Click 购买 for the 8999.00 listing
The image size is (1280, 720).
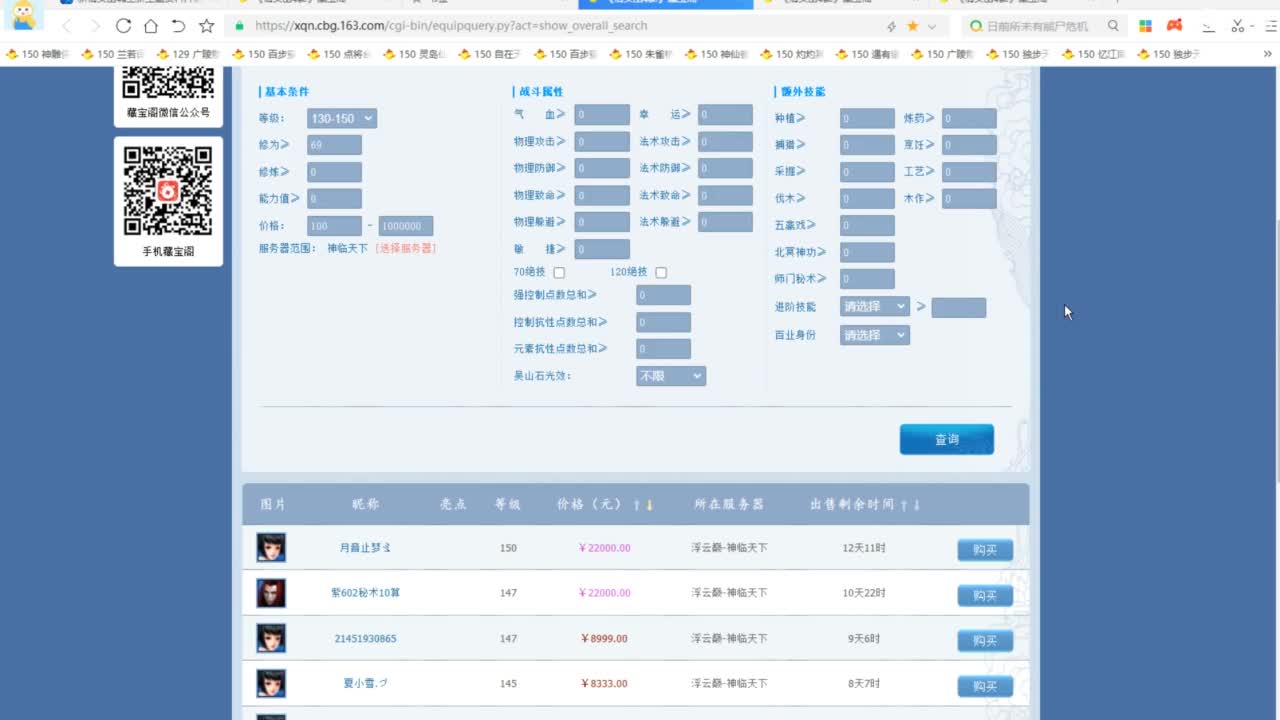(x=984, y=640)
